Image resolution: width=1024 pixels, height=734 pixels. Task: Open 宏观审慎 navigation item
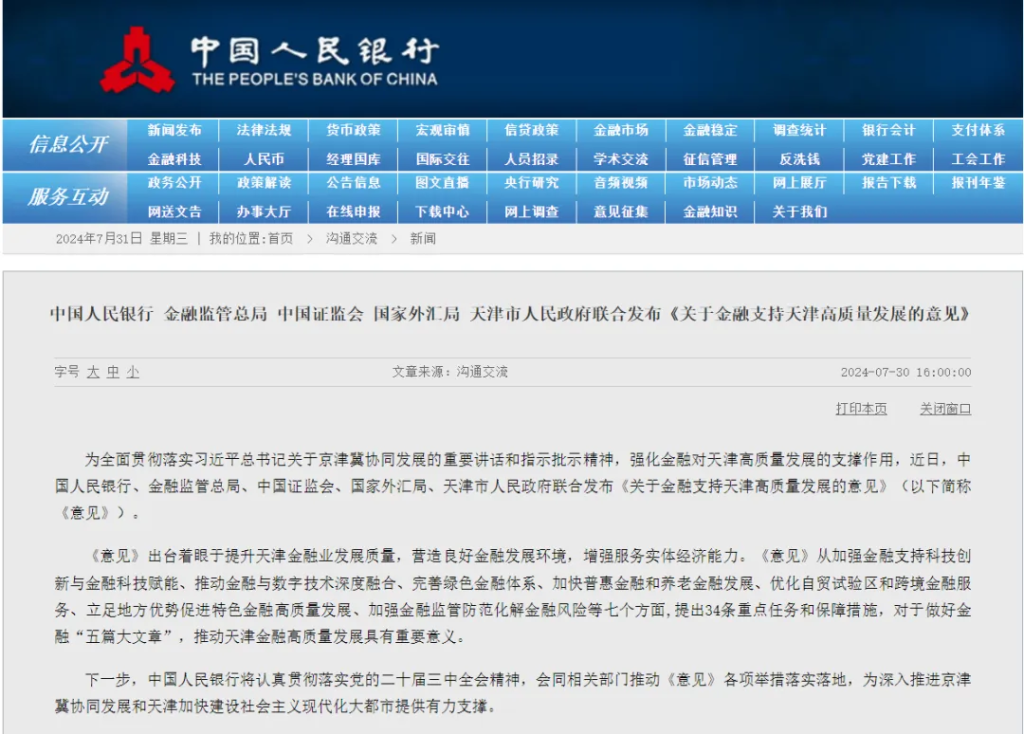tap(443, 130)
